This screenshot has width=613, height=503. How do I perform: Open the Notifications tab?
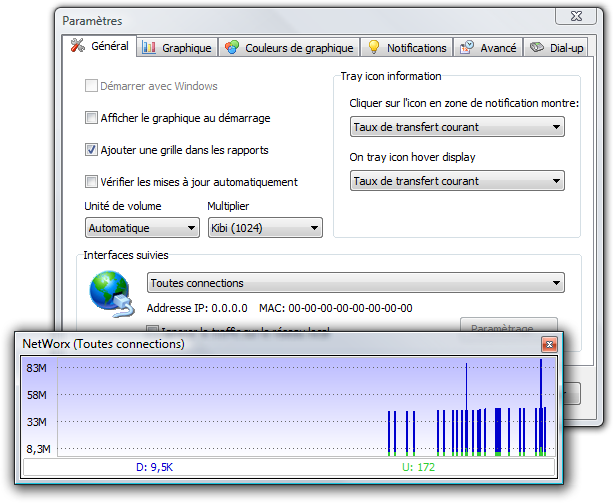click(407, 48)
